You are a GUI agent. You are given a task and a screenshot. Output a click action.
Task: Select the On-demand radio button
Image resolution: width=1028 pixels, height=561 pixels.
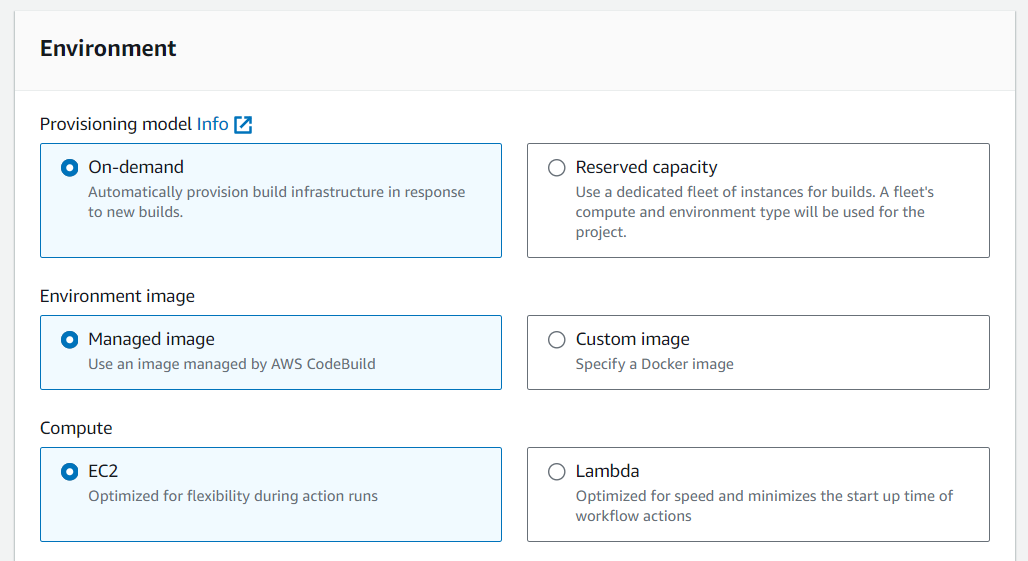[69, 168]
